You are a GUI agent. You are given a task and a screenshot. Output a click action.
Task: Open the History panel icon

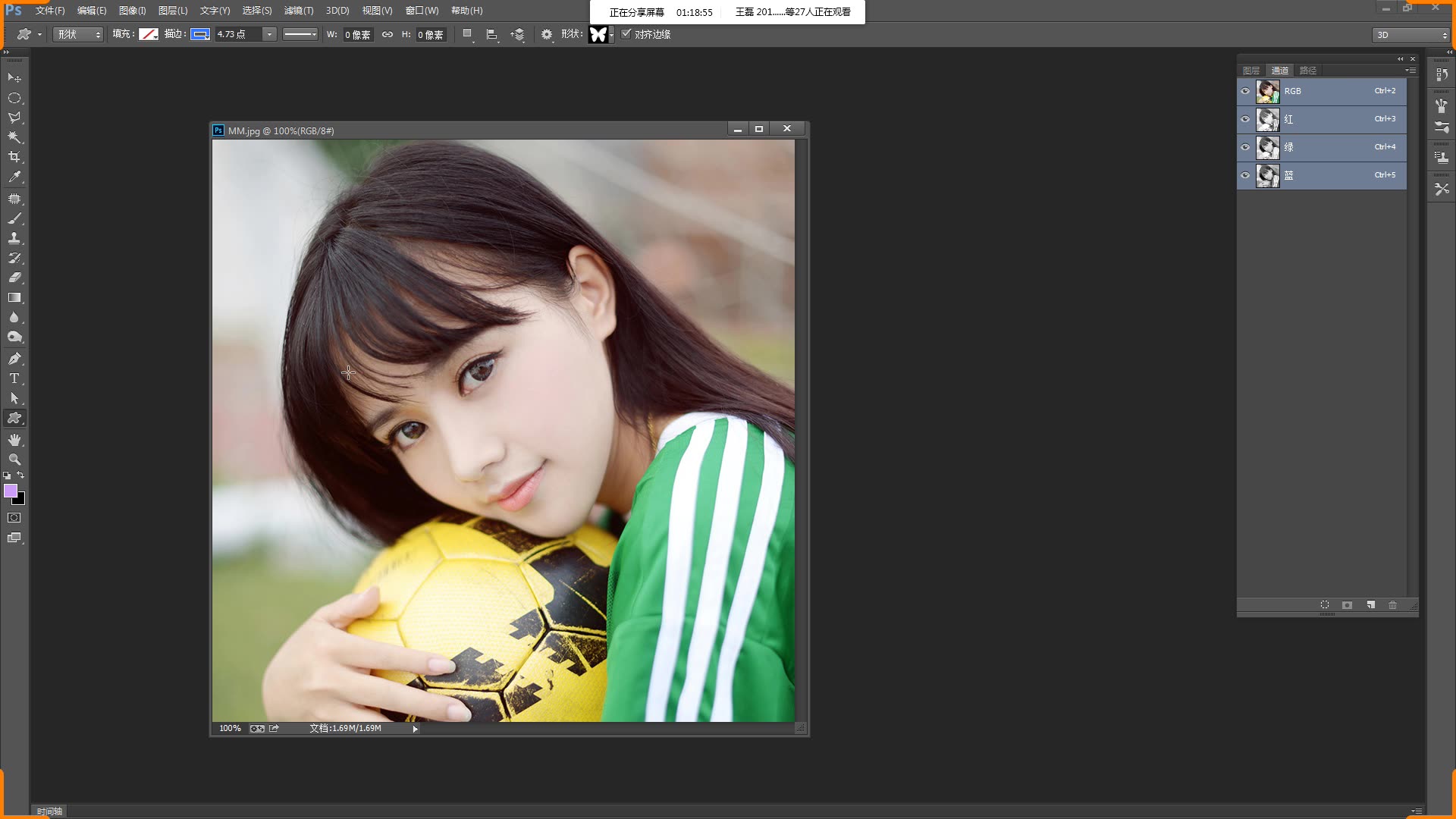click(x=1442, y=75)
